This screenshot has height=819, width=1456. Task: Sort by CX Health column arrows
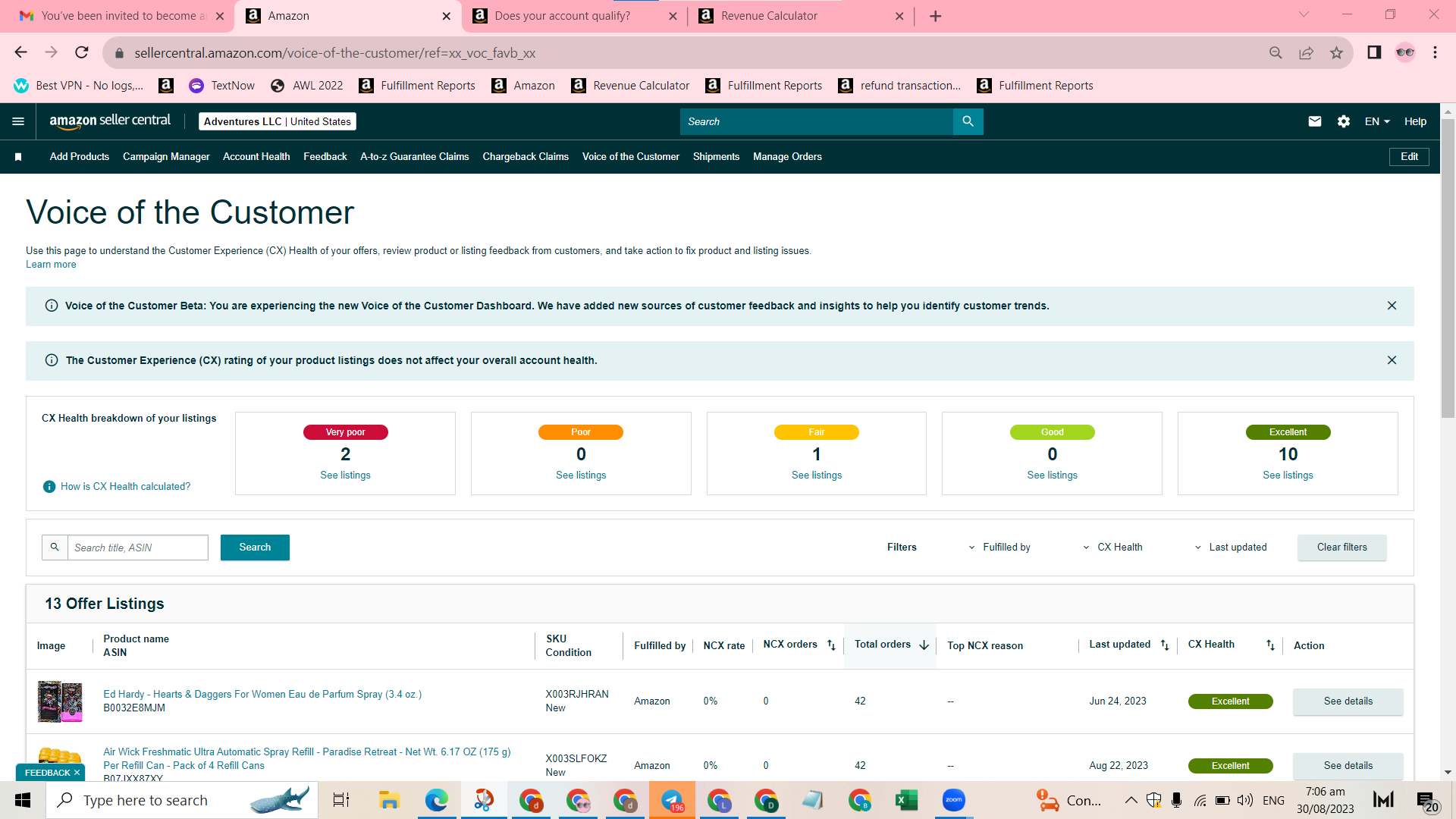click(1270, 645)
